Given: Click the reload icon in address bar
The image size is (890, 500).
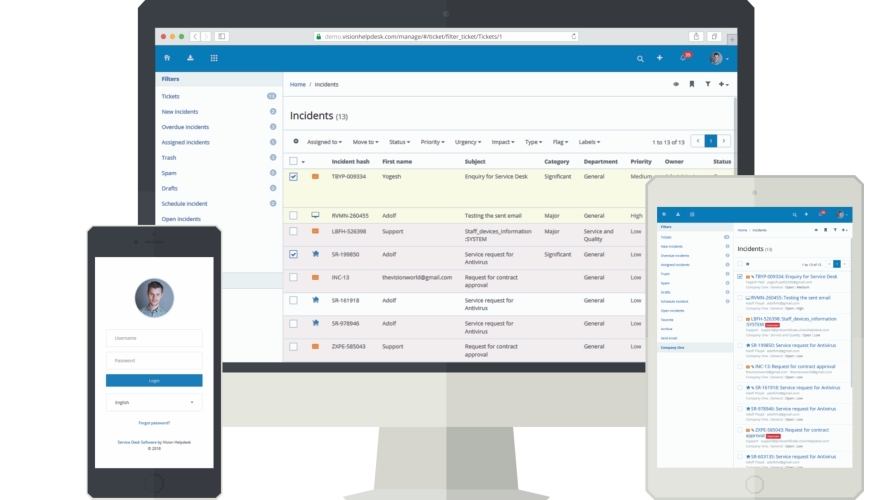Looking at the screenshot, I should (574, 36).
